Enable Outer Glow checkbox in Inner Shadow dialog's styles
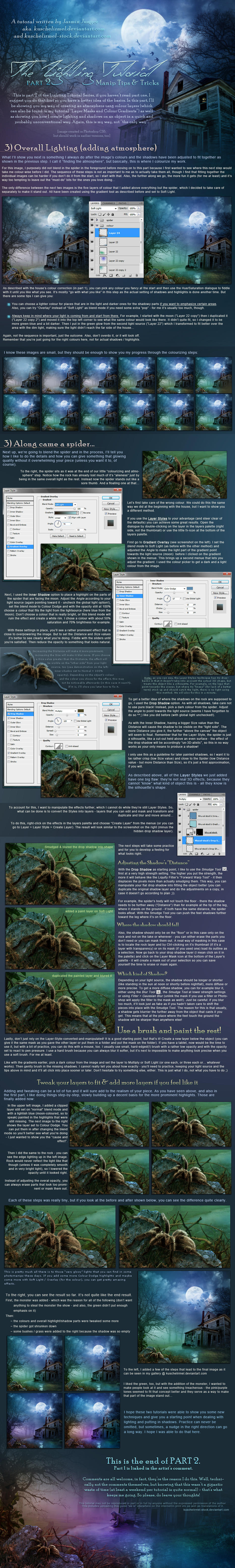Screen dimensions: 235x1568 click(118, 600)
